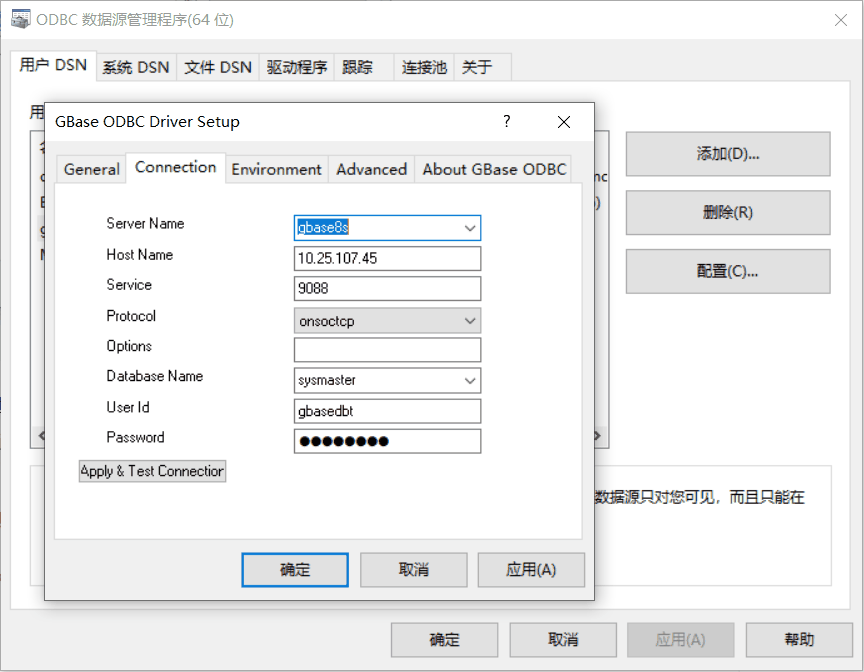Click Apply & Test Connection button
The width and height of the screenshot is (864, 672).
152,472
